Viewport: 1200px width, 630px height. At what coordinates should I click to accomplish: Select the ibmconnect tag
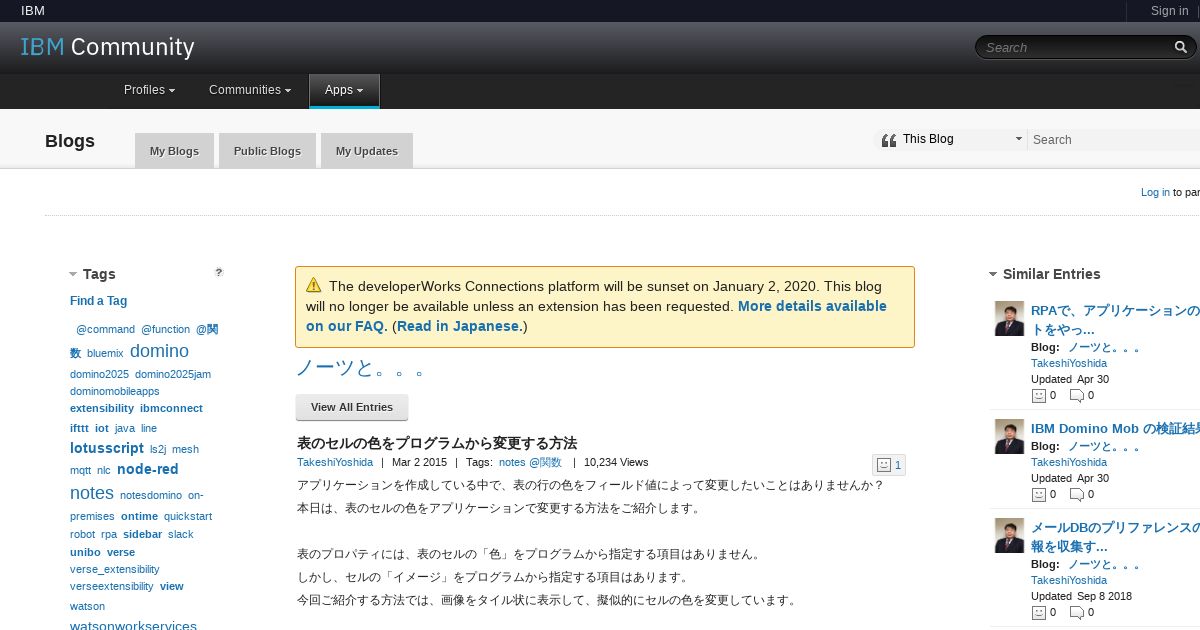[x=171, y=408]
